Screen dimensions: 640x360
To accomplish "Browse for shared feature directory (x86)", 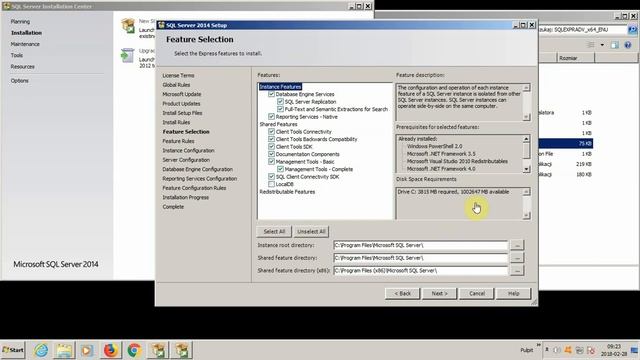I will pos(517,271).
